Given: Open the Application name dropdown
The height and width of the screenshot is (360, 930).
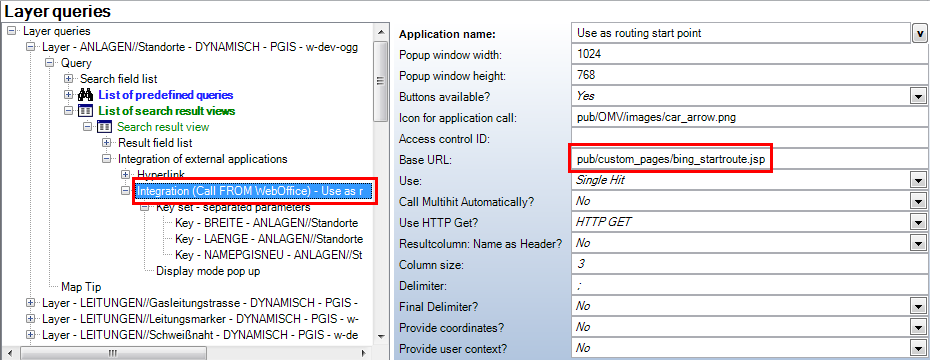Looking at the screenshot, I should point(919,34).
